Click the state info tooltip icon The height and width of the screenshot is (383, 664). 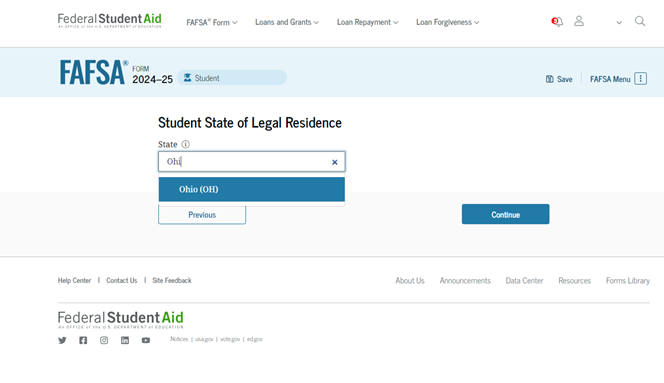[x=185, y=144]
